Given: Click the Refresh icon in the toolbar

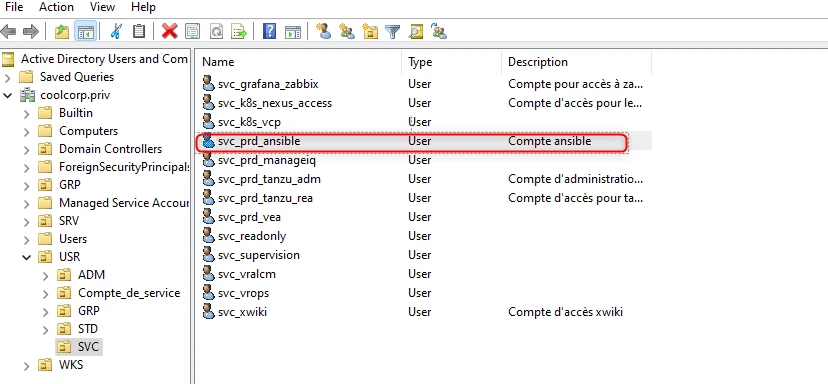Looking at the screenshot, I should point(217,32).
